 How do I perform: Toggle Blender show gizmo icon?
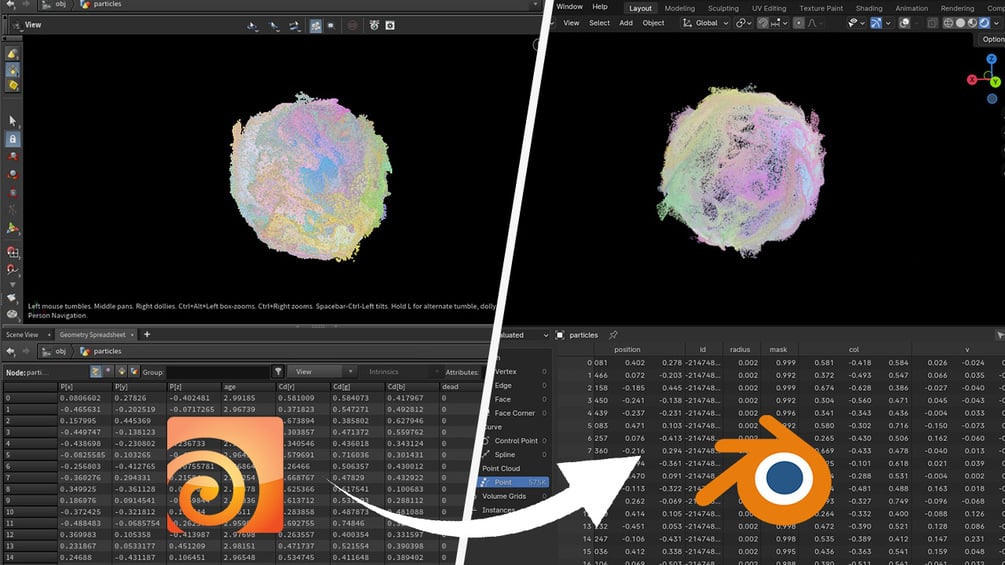point(876,23)
